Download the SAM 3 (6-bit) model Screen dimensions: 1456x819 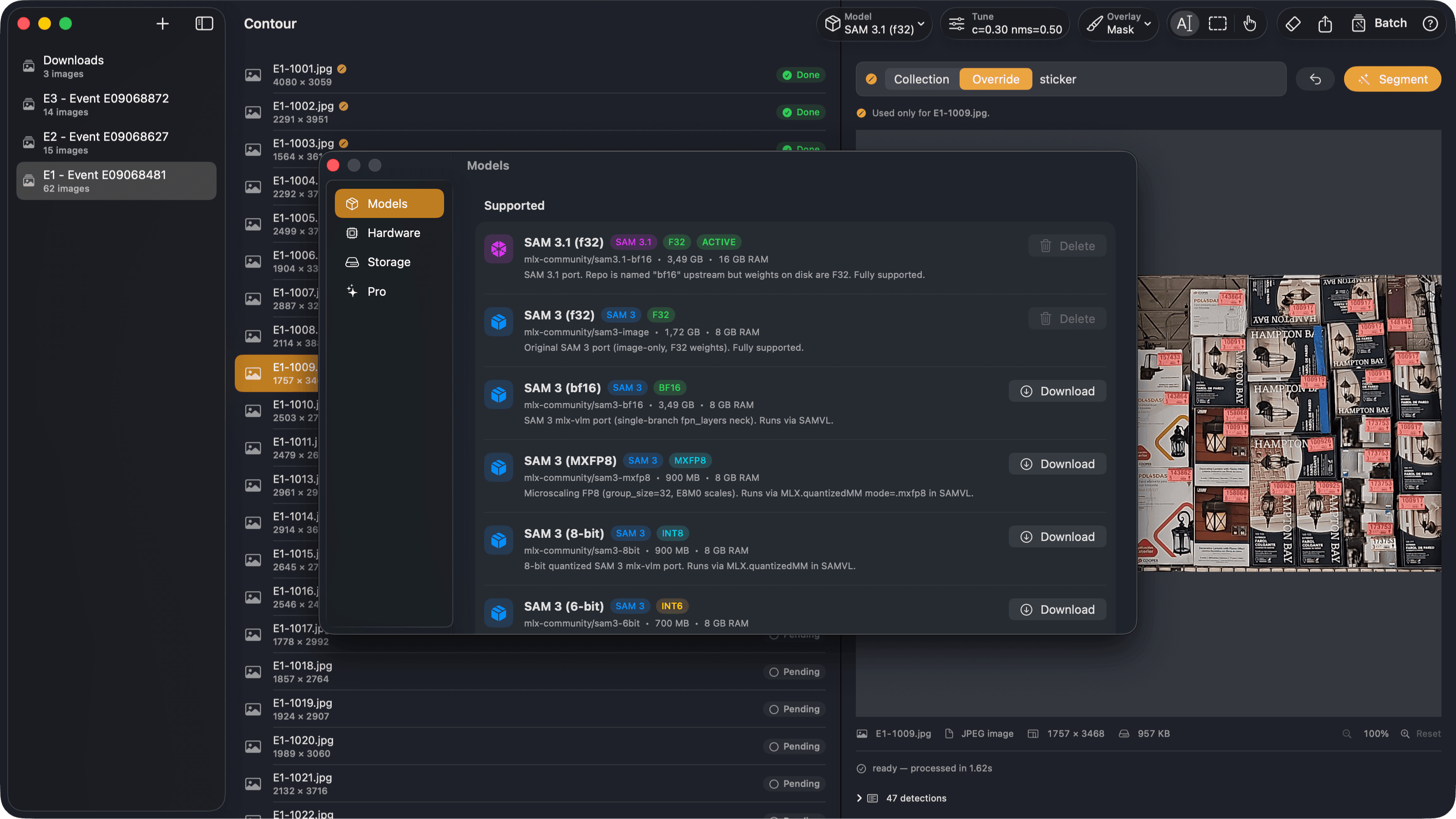(1057, 609)
